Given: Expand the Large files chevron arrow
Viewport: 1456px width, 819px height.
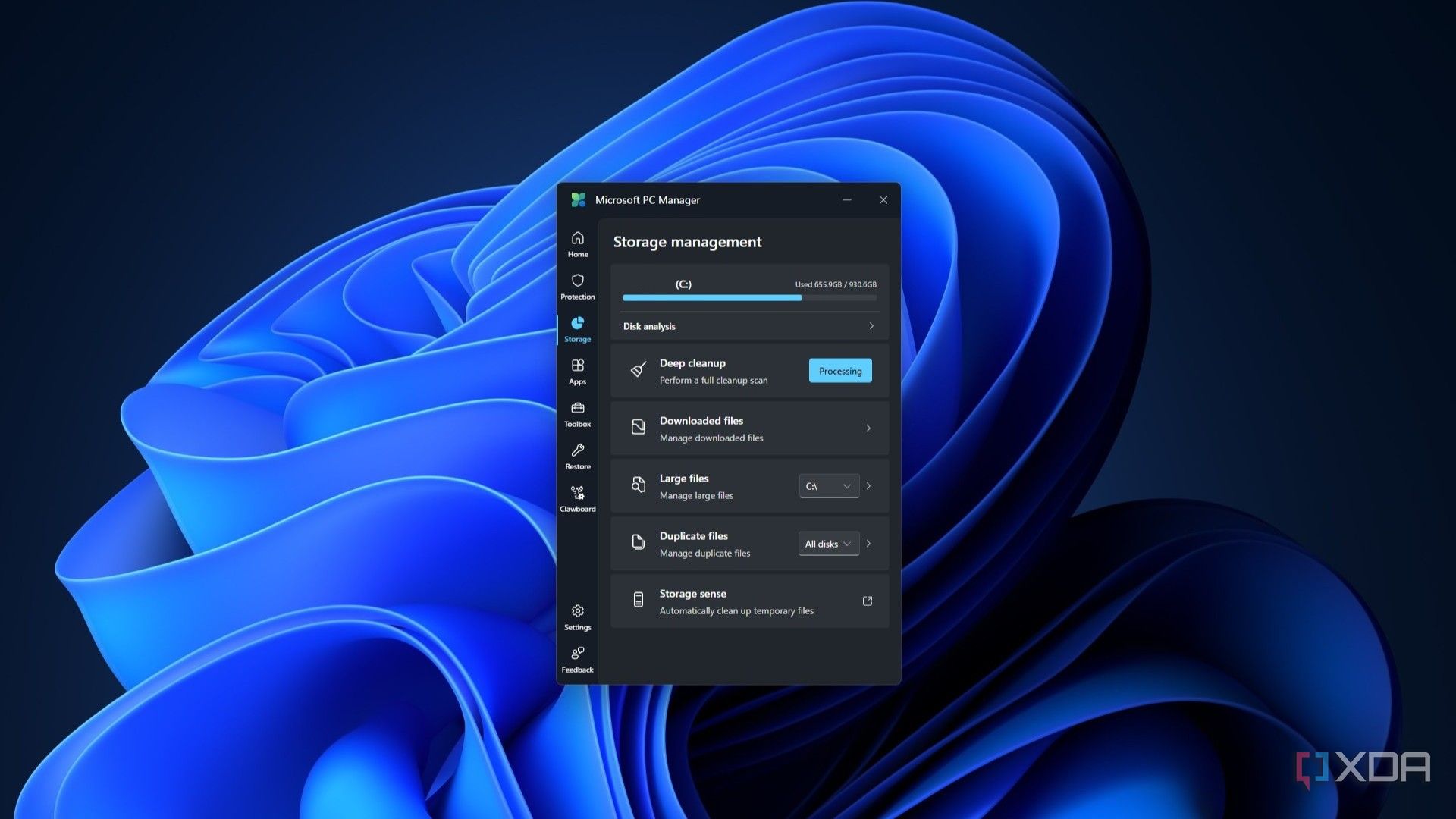Looking at the screenshot, I should (869, 486).
